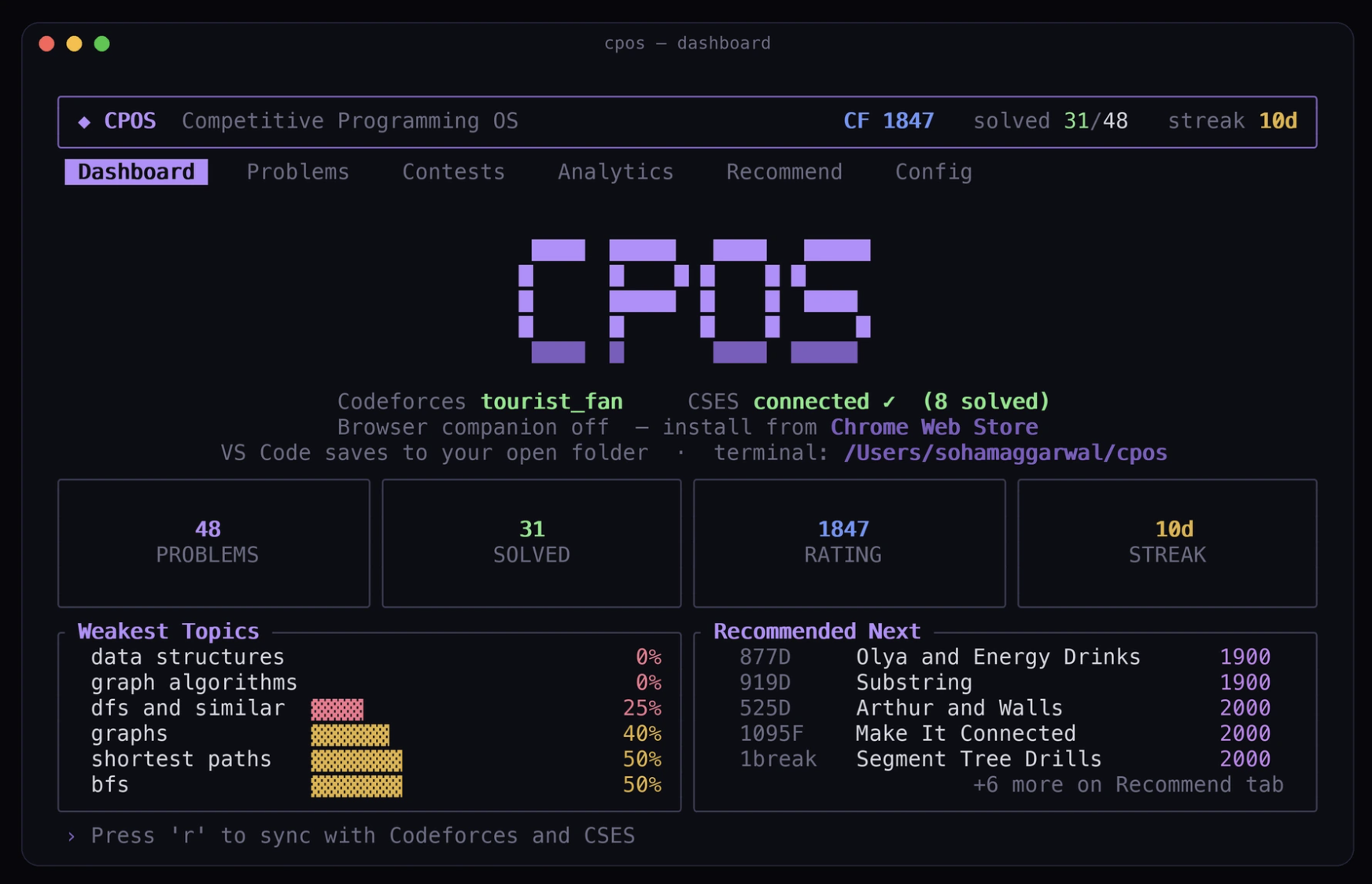Click the prompt arrow before Press 'r'
Viewport: 1372px width, 884px height.
coord(71,836)
